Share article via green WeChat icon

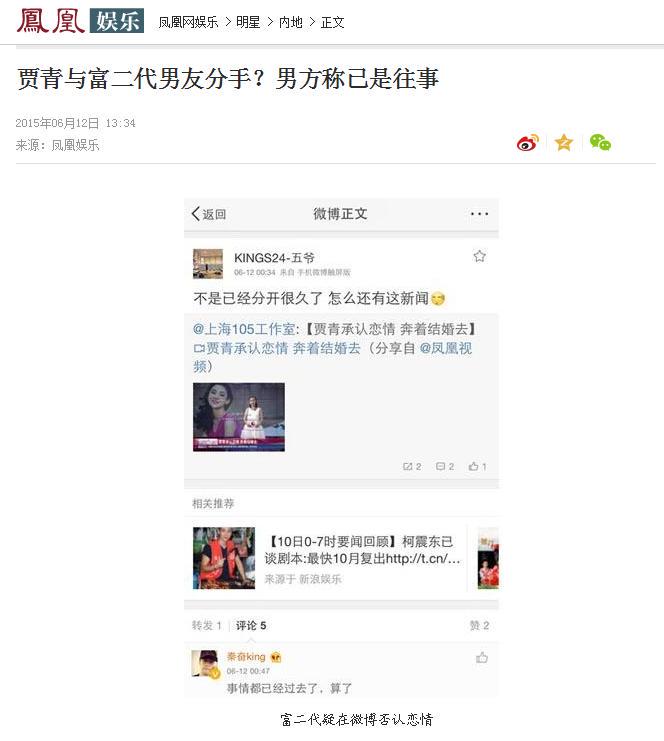point(600,143)
